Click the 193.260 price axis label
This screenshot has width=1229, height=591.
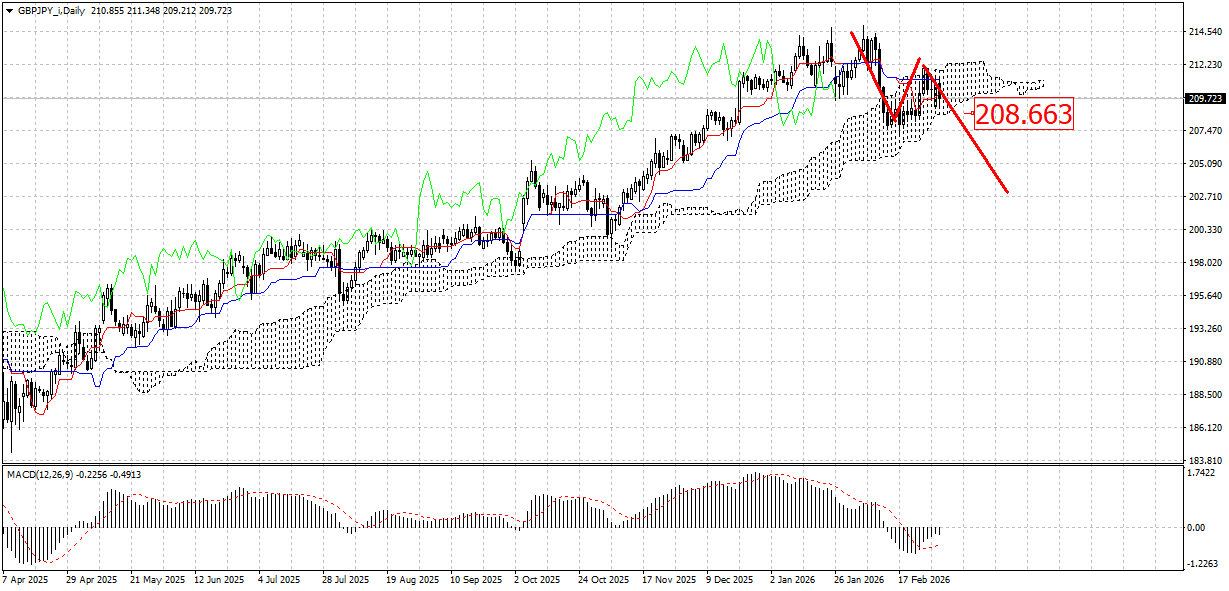click(x=1205, y=329)
